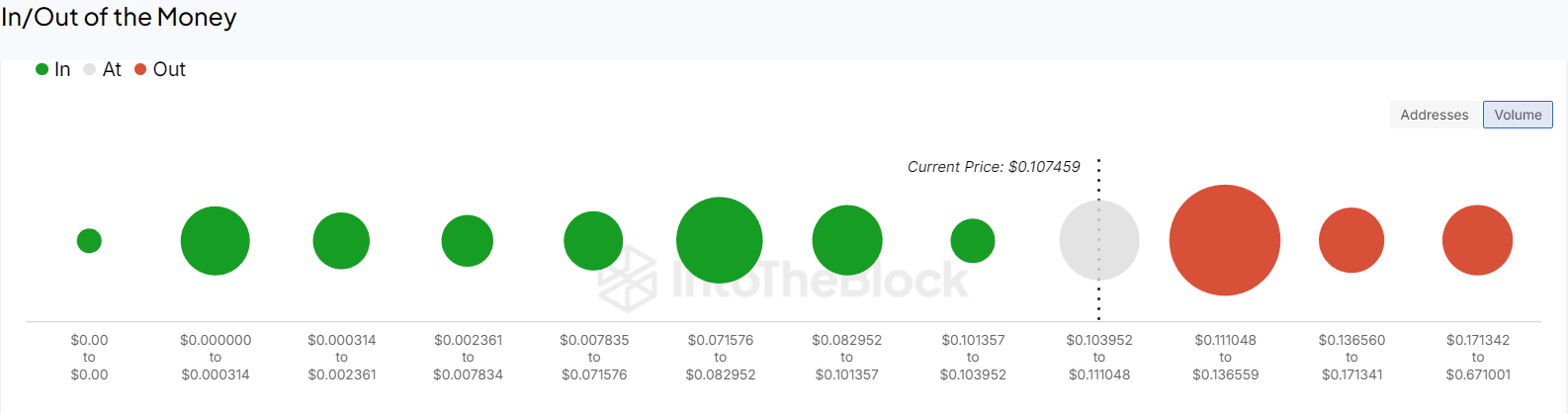The image size is (1568, 414).
Task: Click the gray At-the-money bubble
Action: (1098, 240)
